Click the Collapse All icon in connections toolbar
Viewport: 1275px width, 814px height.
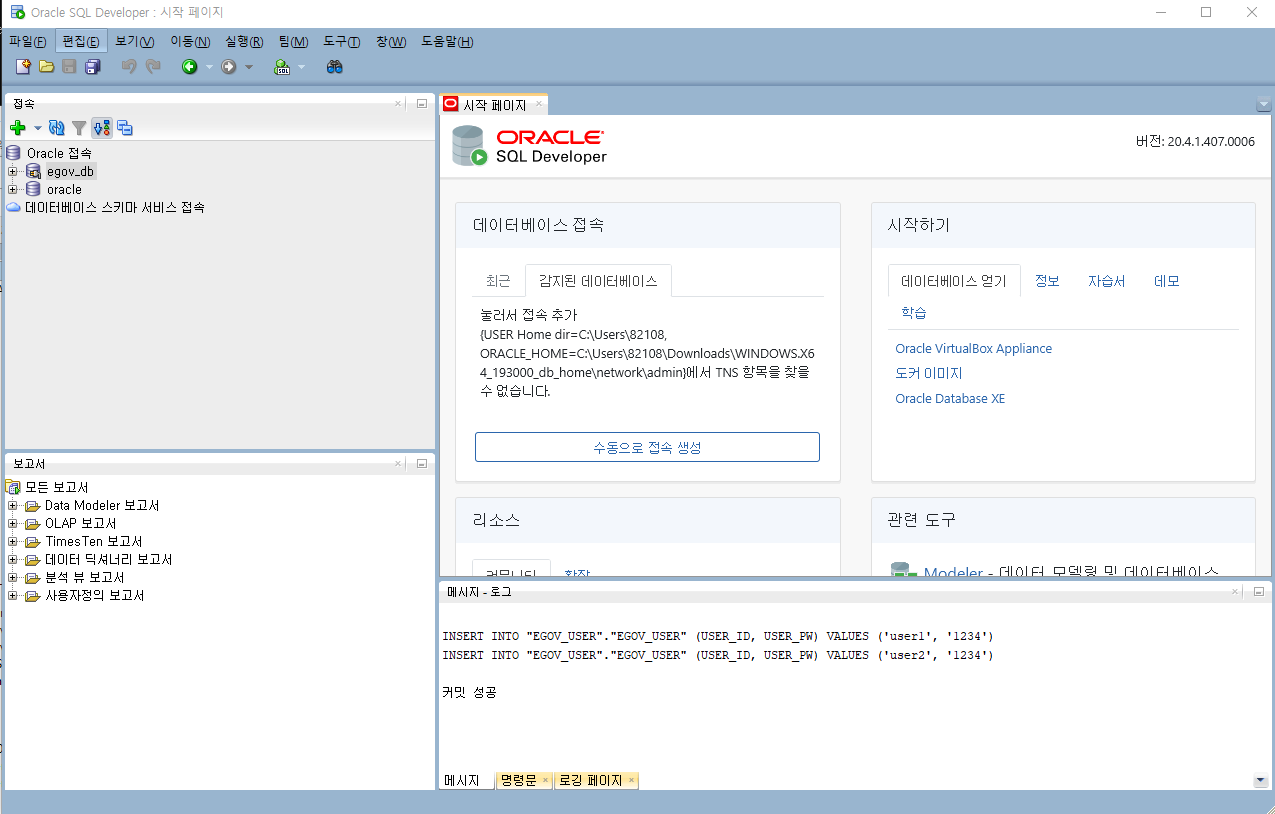(125, 128)
